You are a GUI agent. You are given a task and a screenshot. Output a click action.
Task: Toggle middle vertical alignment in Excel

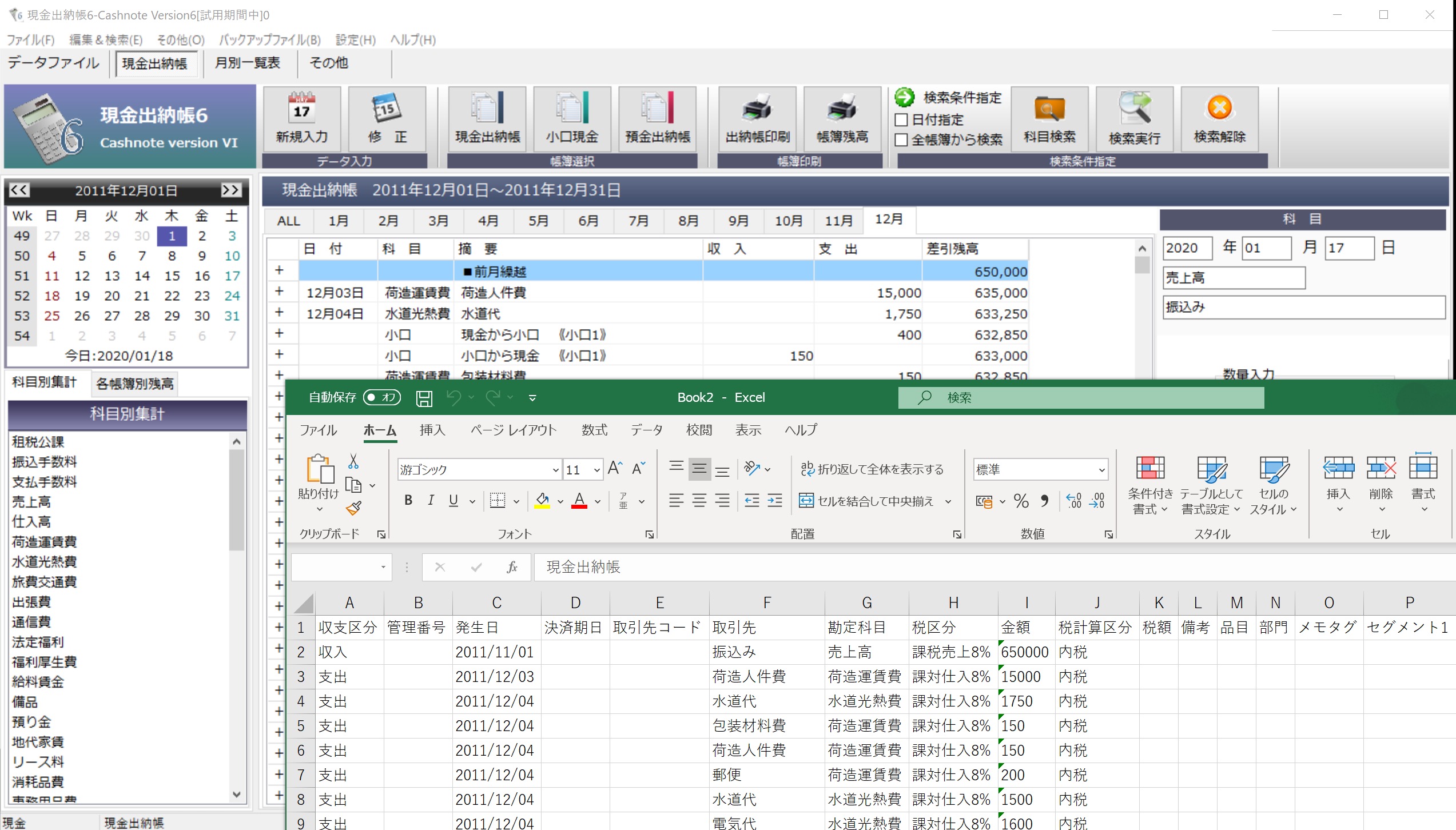click(x=699, y=469)
